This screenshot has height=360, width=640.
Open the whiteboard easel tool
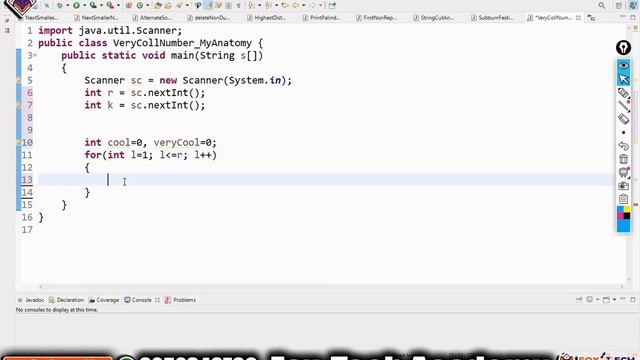click(x=623, y=173)
